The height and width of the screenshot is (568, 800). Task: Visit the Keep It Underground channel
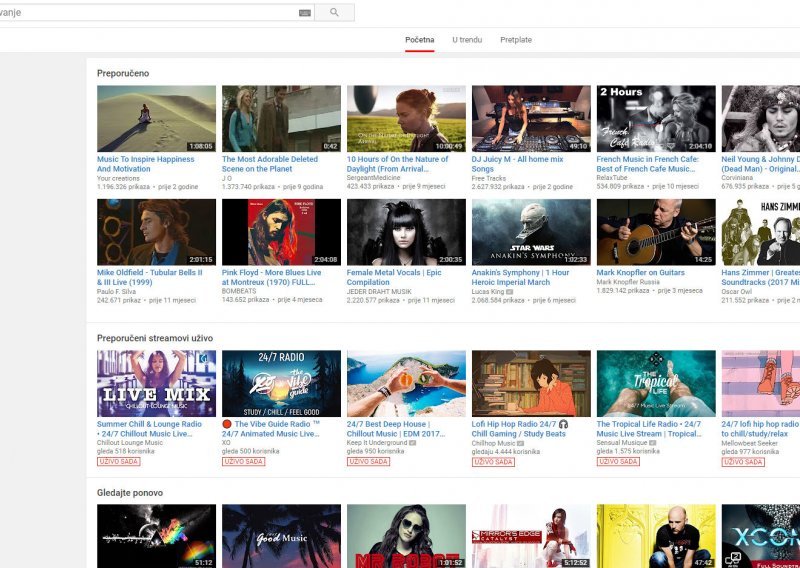pyautogui.click(x=377, y=442)
